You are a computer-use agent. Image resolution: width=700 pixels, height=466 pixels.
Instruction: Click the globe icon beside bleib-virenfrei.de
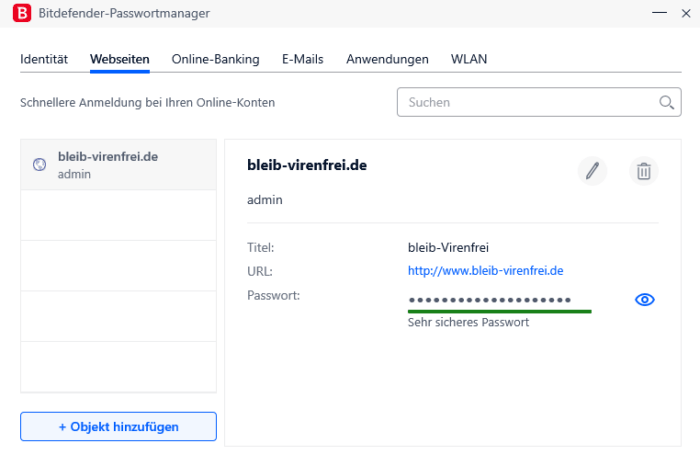pyautogui.click(x=39, y=165)
